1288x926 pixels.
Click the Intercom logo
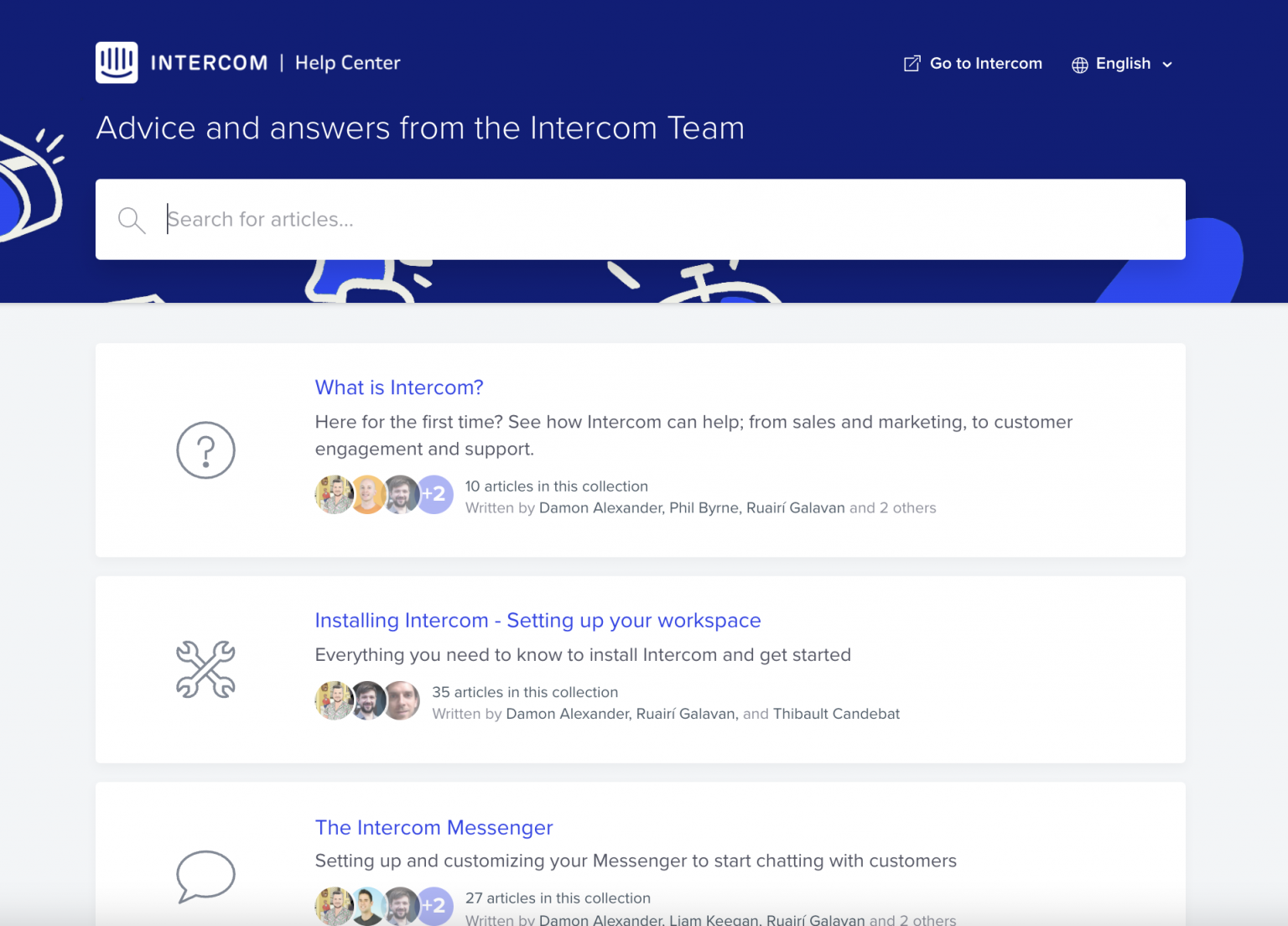tap(115, 62)
